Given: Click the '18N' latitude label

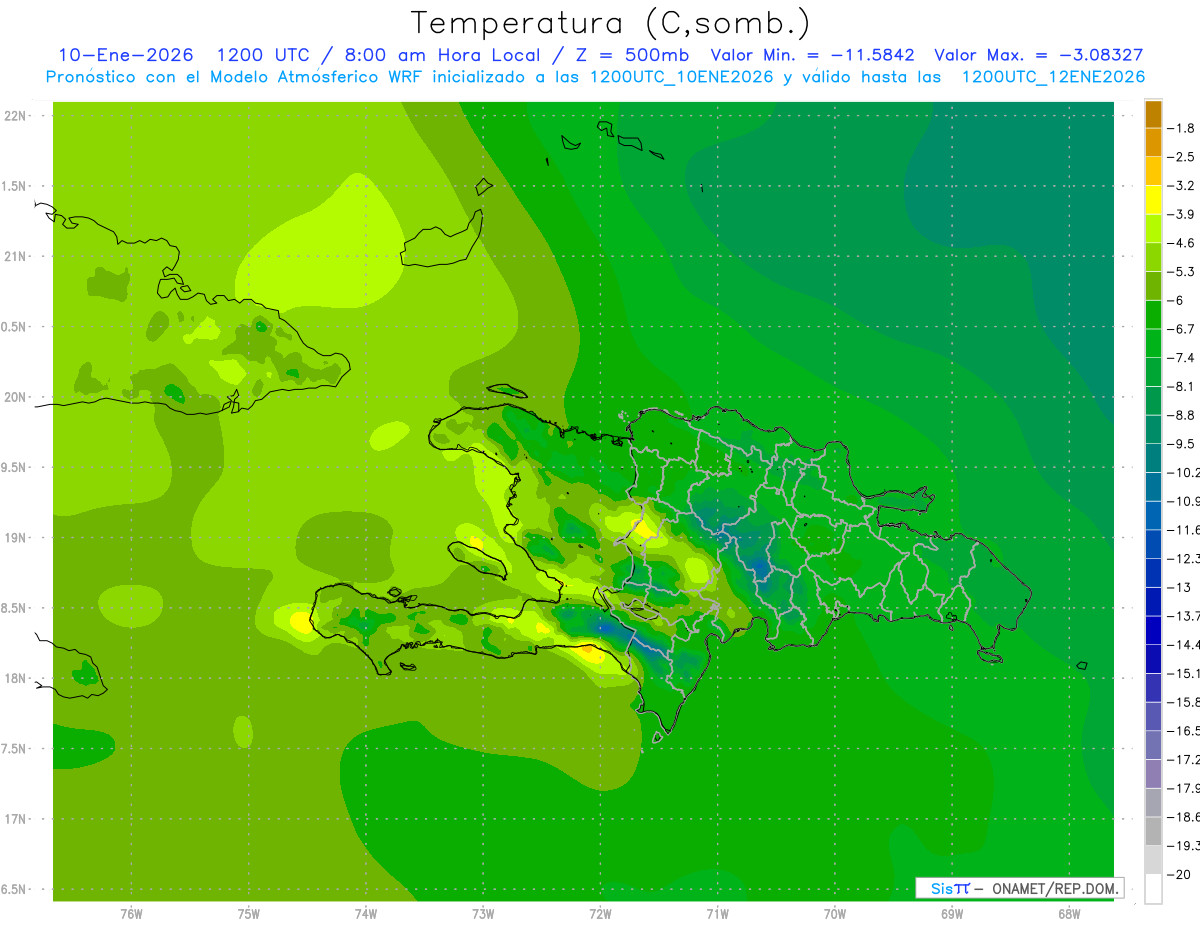Looking at the screenshot, I should coord(15,679).
